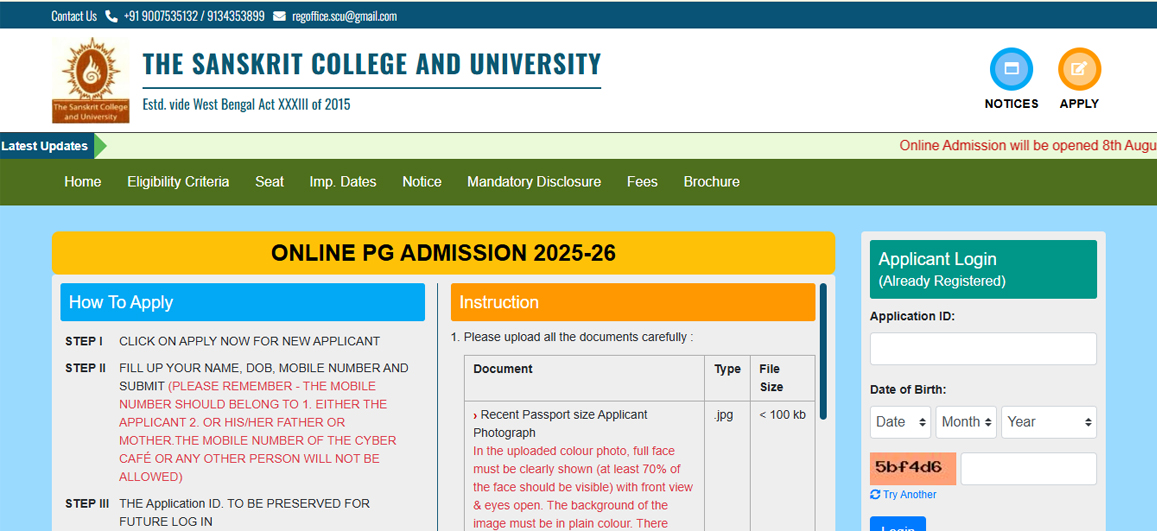Click the APPLY label
The image size is (1157, 531).
tap(1079, 104)
